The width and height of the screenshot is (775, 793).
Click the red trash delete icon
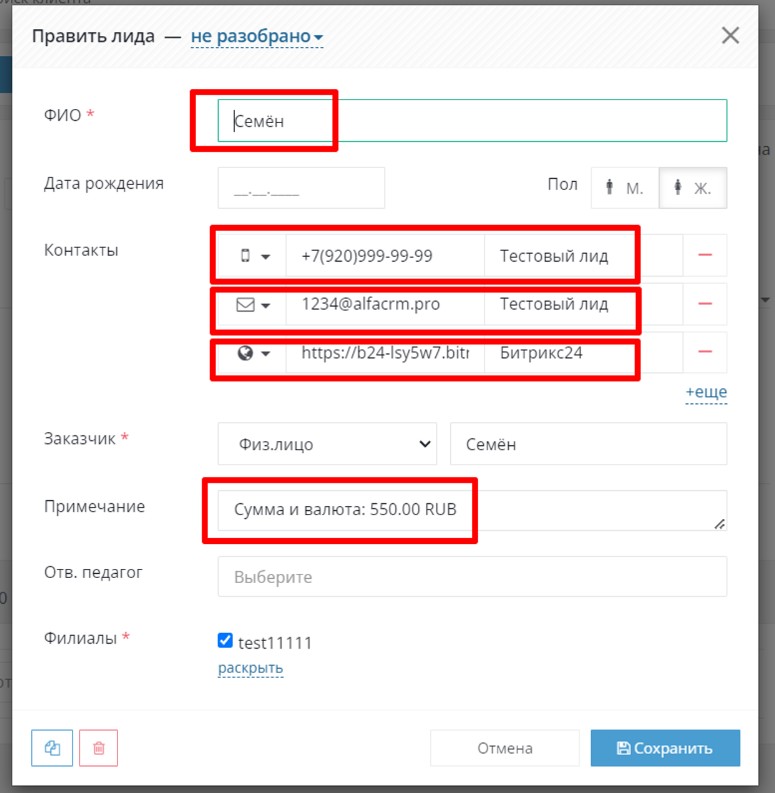pyautogui.click(x=99, y=747)
